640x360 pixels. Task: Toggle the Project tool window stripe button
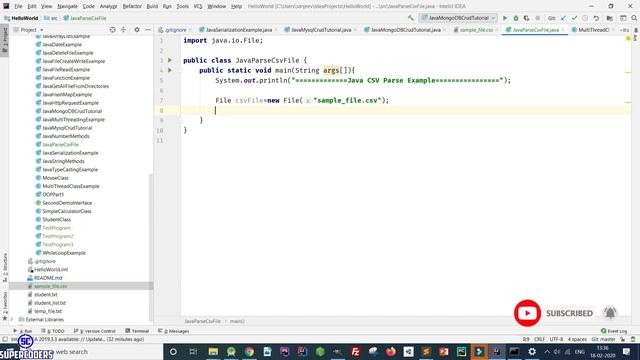(4, 40)
